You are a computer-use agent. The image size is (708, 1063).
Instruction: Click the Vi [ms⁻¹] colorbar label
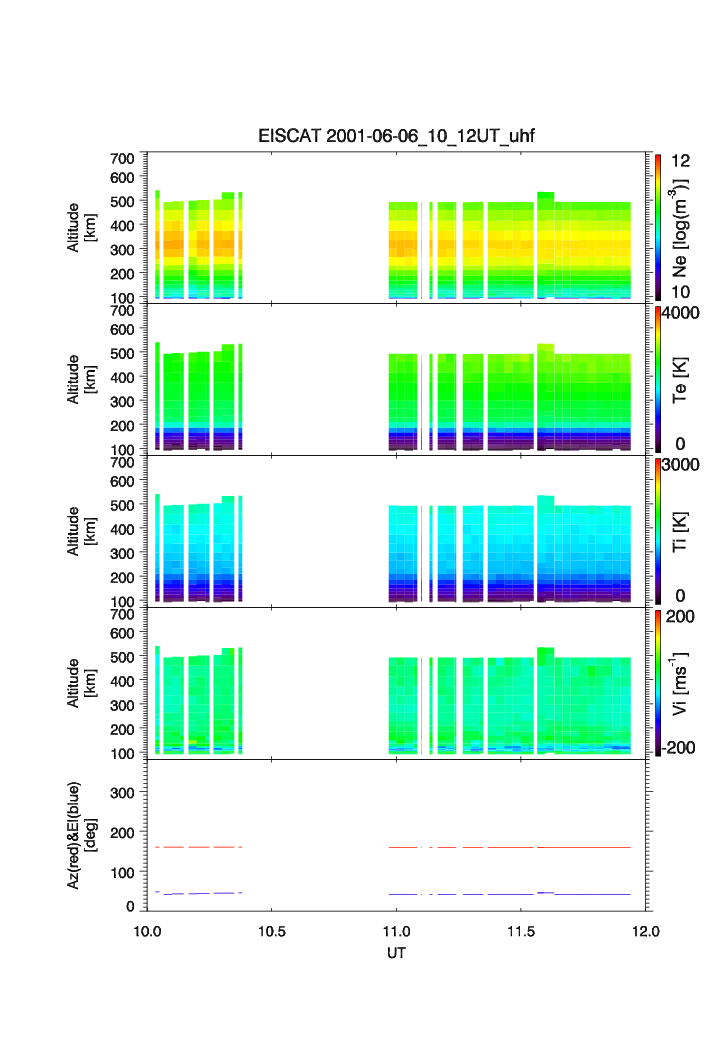(x=682, y=683)
